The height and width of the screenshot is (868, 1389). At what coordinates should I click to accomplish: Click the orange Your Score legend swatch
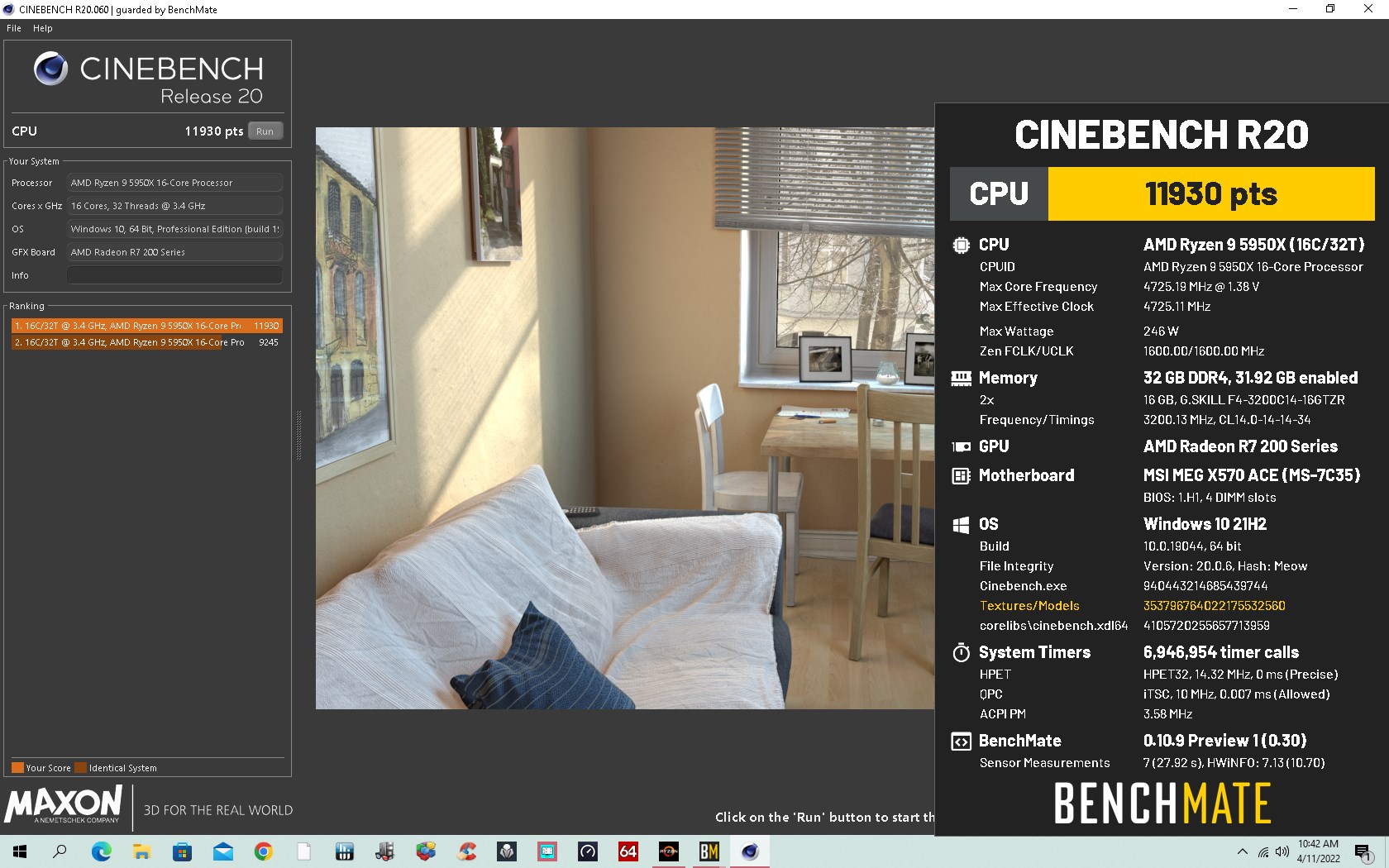click(17, 767)
